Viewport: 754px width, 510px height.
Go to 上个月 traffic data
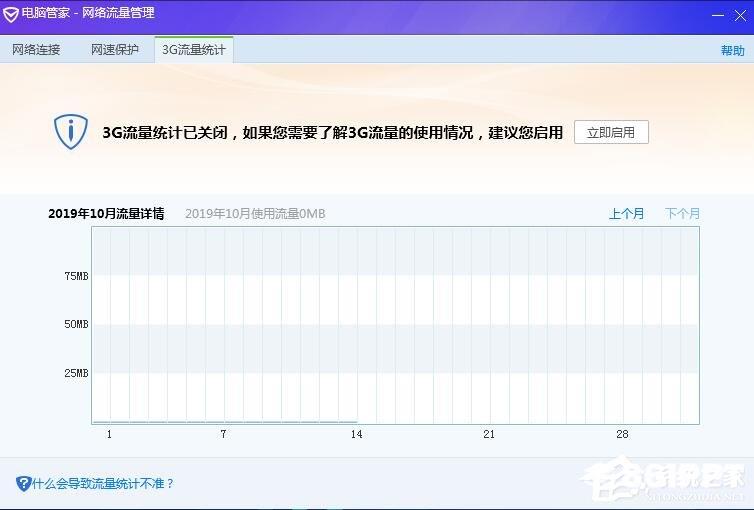pyautogui.click(x=626, y=213)
